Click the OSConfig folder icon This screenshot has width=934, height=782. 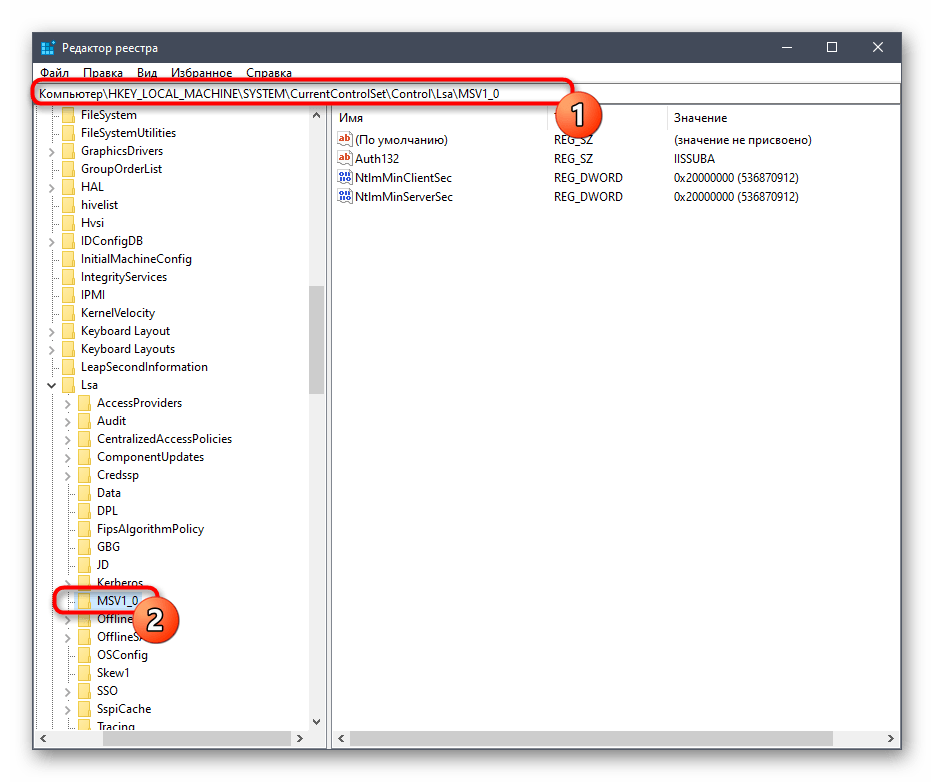click(84, 655)
